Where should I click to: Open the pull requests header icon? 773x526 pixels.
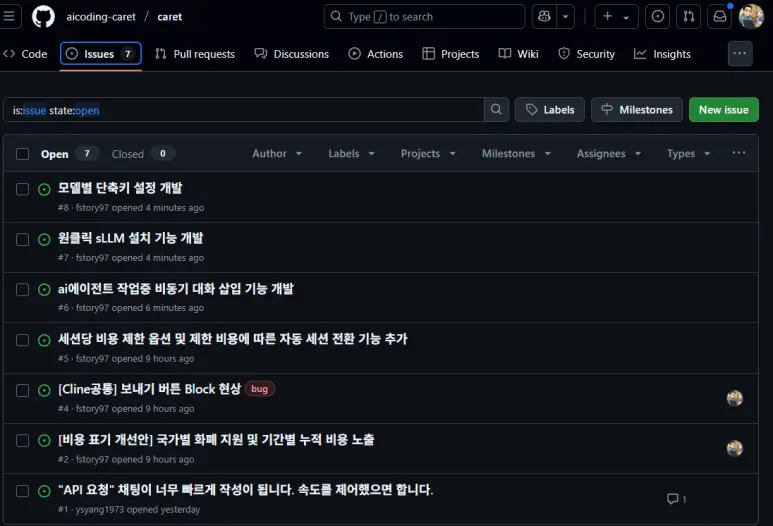point(688,17)
